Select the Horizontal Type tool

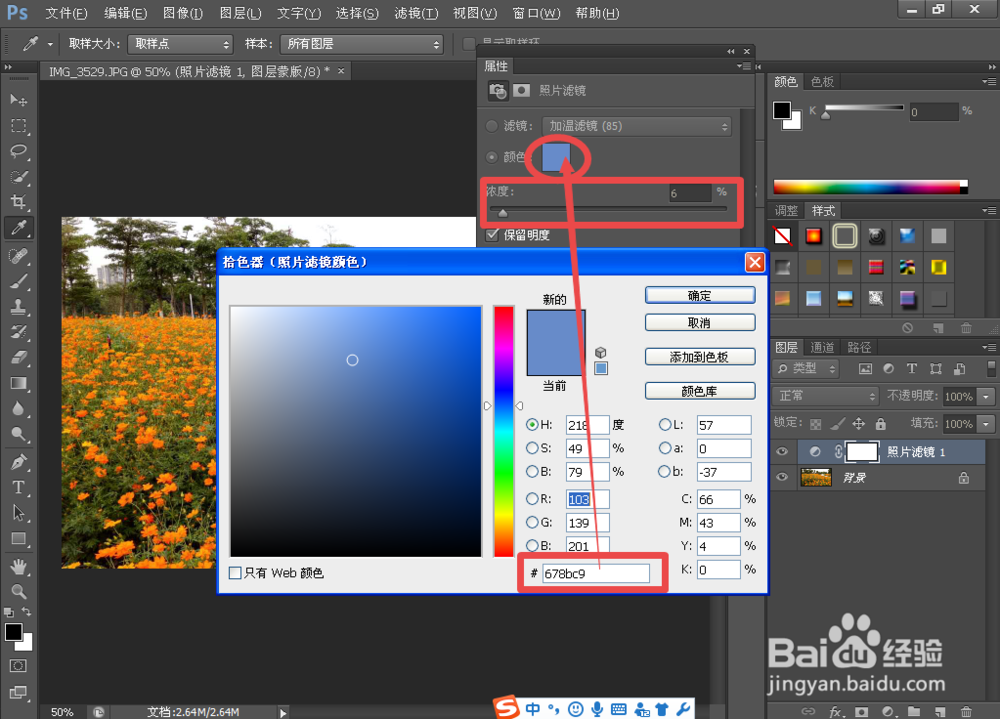click(18, 487)
